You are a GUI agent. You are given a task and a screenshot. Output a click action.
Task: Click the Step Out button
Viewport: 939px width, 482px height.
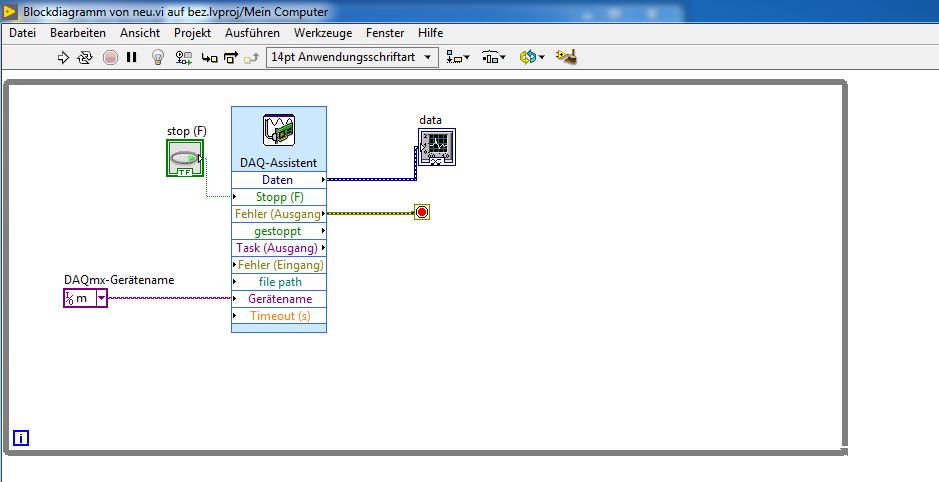pyautogui.click(x=252, y=58)
